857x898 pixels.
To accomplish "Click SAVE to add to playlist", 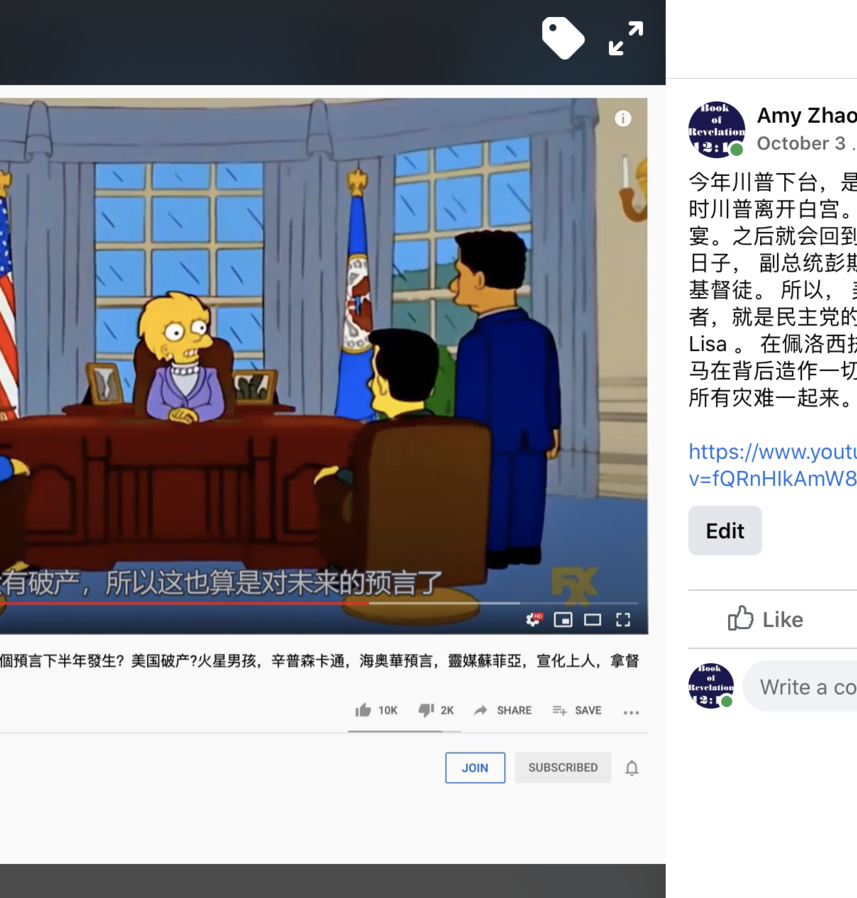I will (576, 710).
